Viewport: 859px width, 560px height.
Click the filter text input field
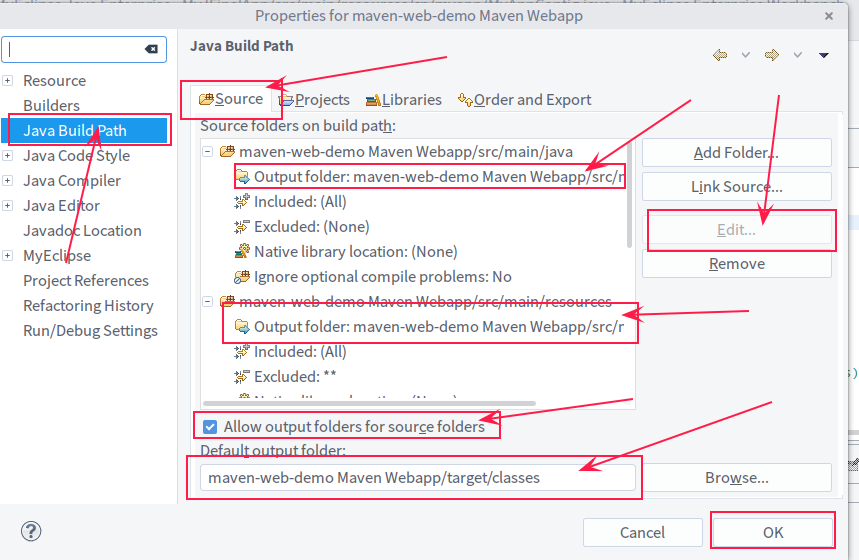(84, 49)
